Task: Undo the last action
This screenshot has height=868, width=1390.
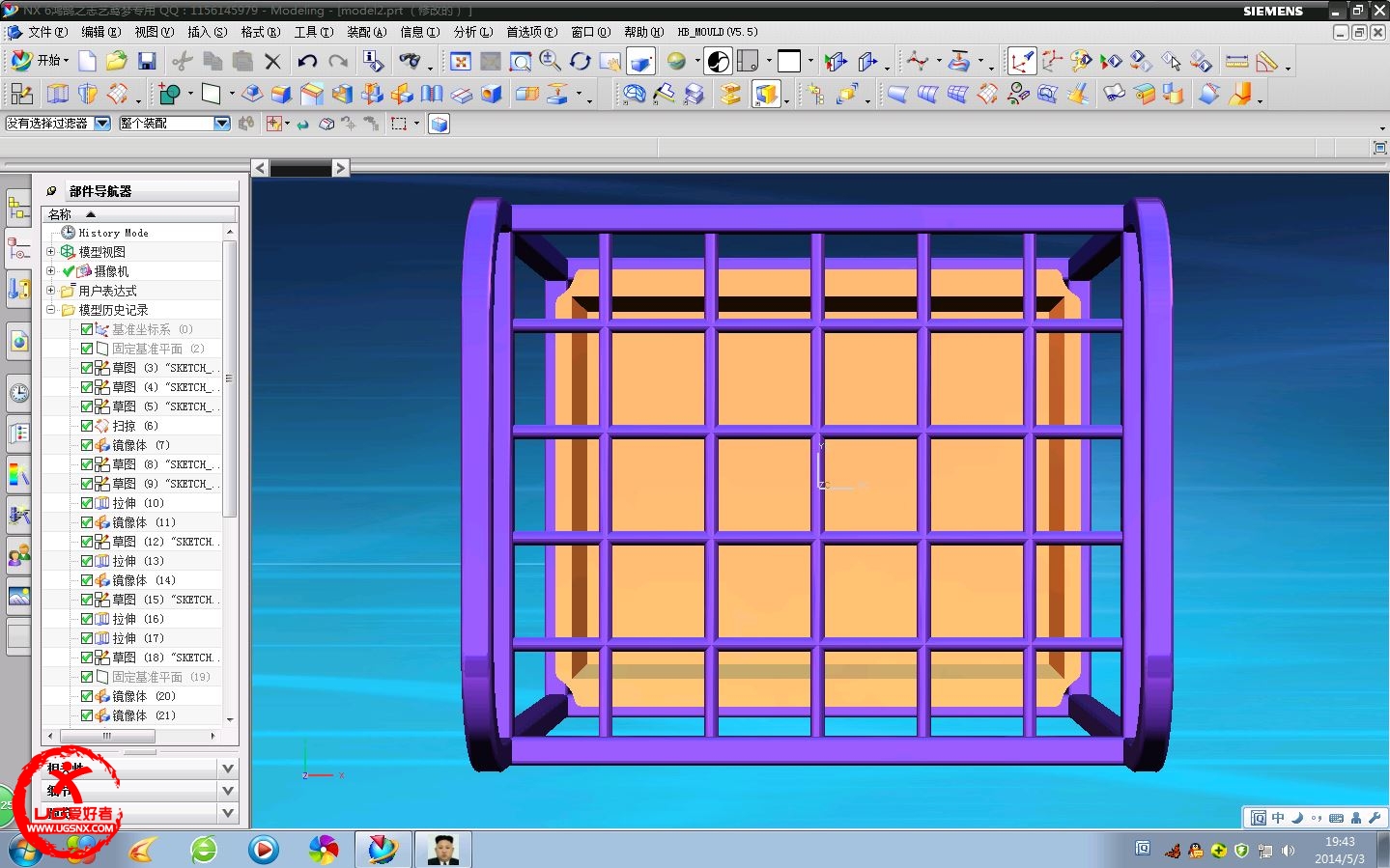Action: [x=307, y=62]
